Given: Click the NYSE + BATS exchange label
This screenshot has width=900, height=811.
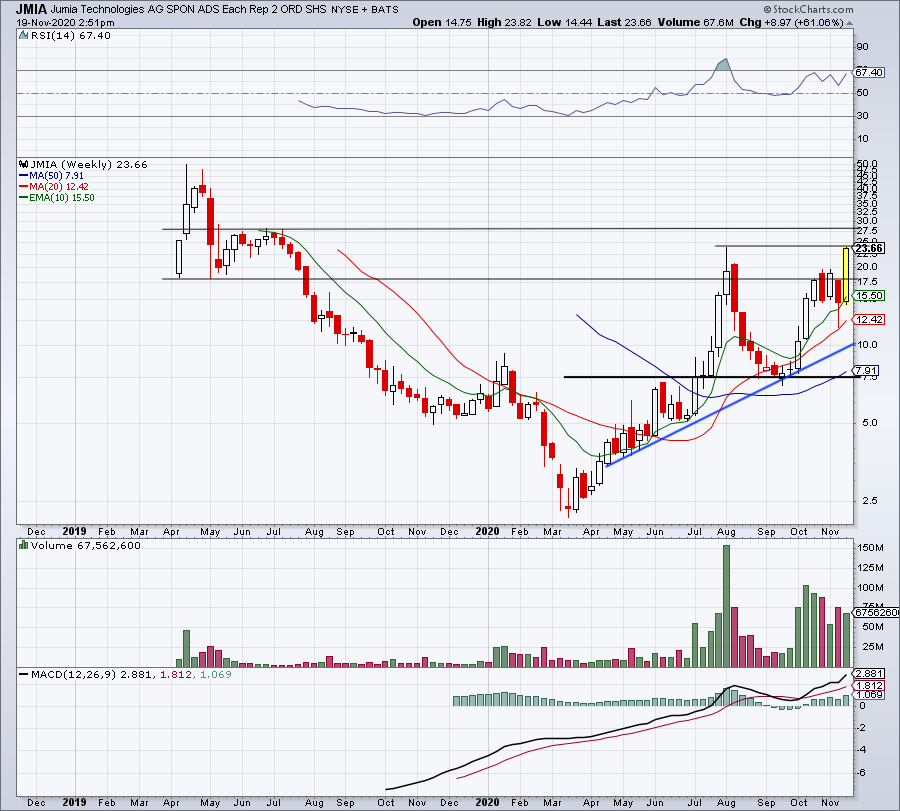Looking at the screenshot, I should click(365, 10).
